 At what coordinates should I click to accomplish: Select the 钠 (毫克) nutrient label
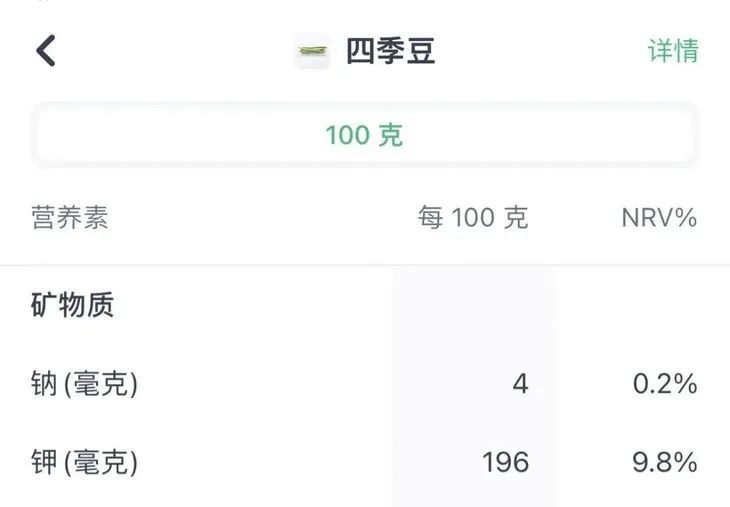tap(84, 384)
